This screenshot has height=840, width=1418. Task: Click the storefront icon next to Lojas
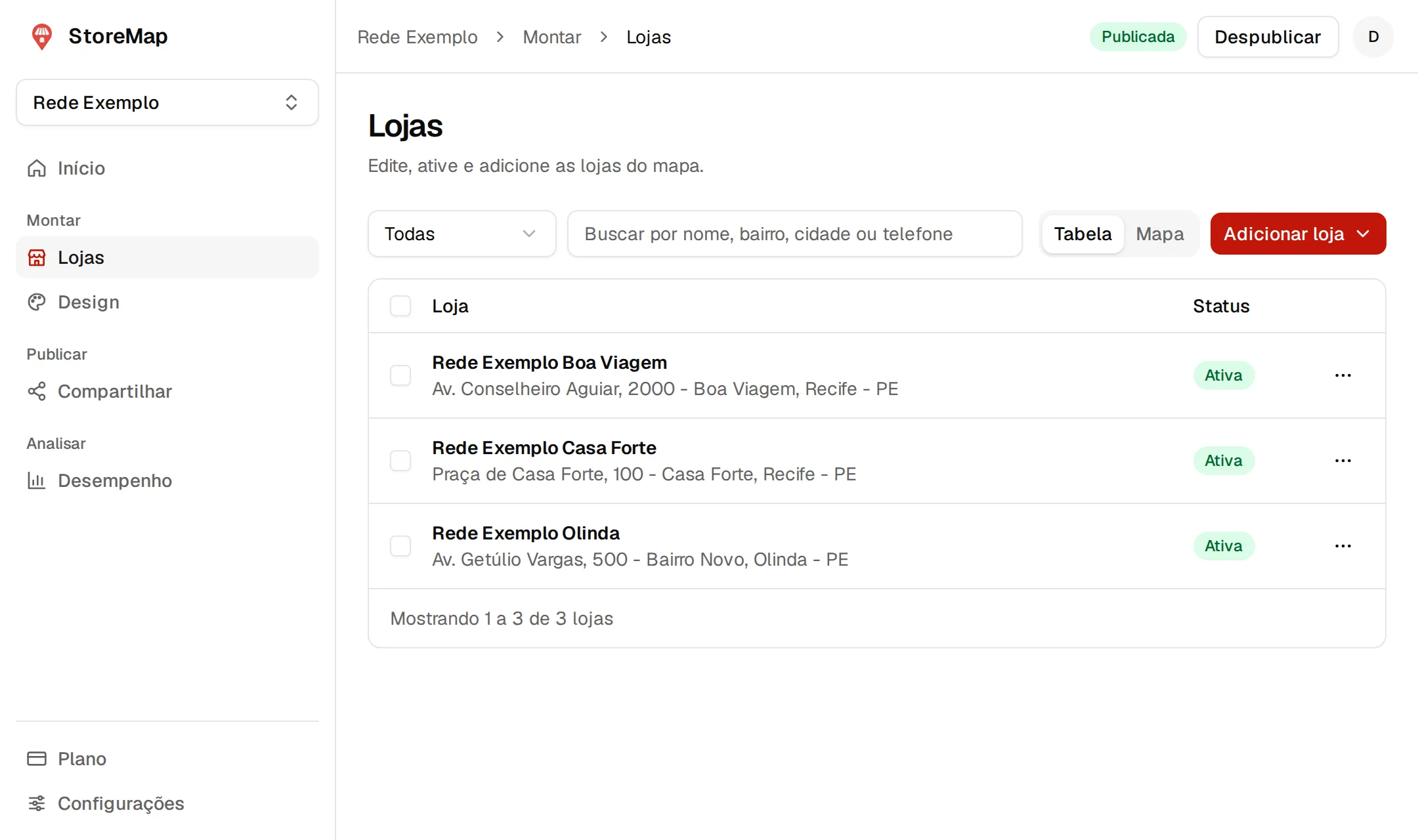(x=37, y=257)
